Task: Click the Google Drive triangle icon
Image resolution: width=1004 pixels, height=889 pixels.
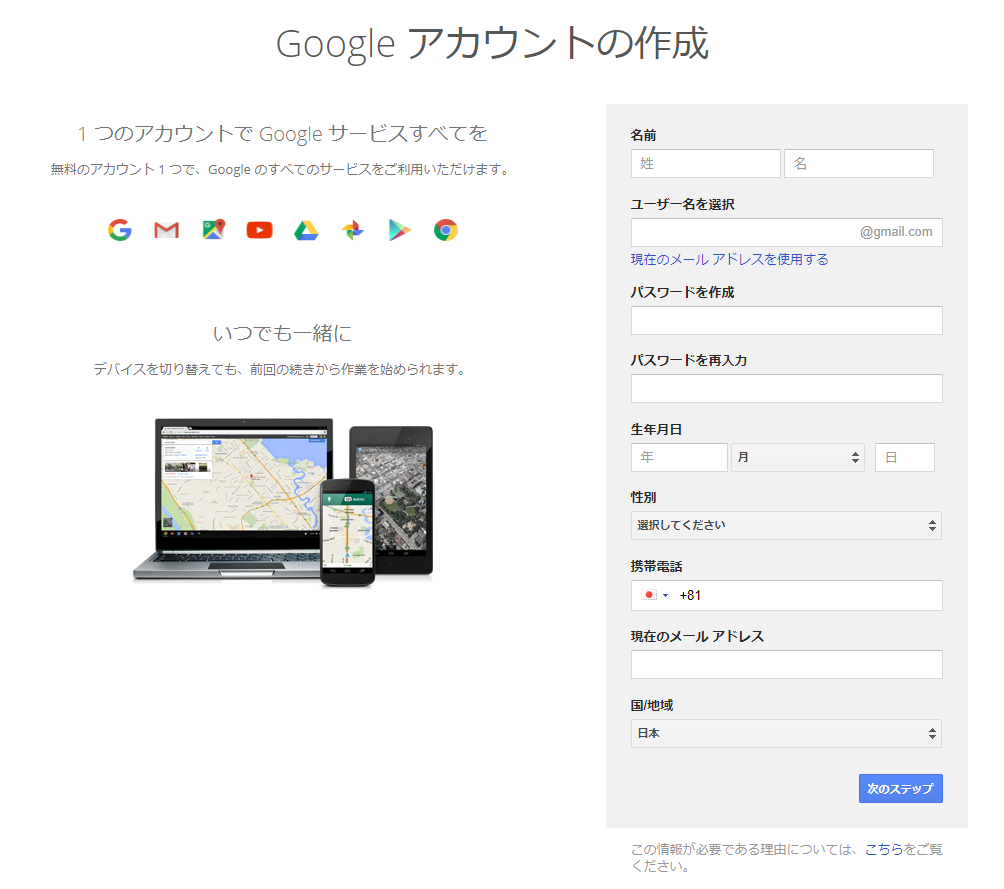Action: point(306,230)
